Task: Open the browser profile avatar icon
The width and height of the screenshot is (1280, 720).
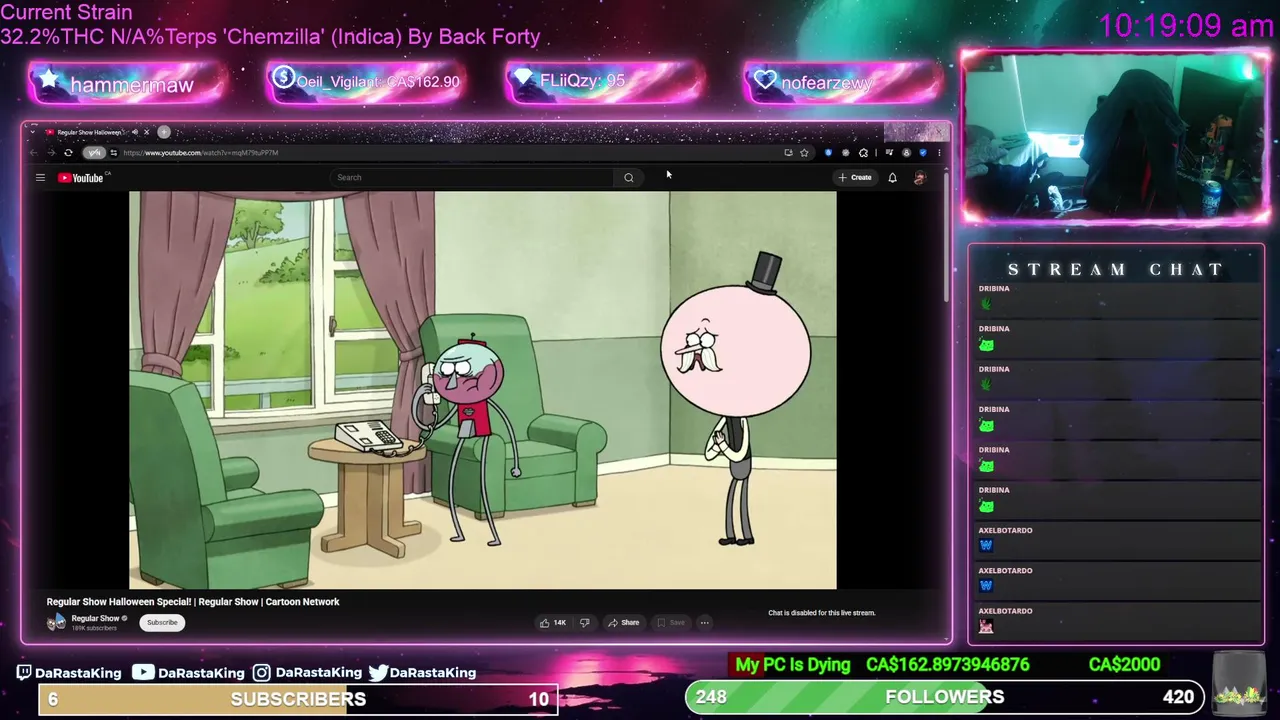Action: (x=906, y=153)
